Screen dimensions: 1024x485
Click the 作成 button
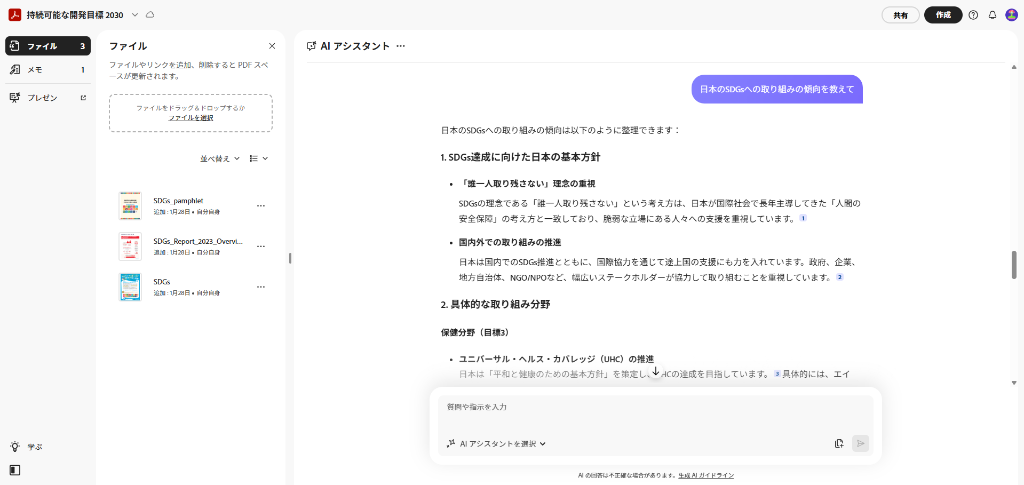click(x=943, y=15)
